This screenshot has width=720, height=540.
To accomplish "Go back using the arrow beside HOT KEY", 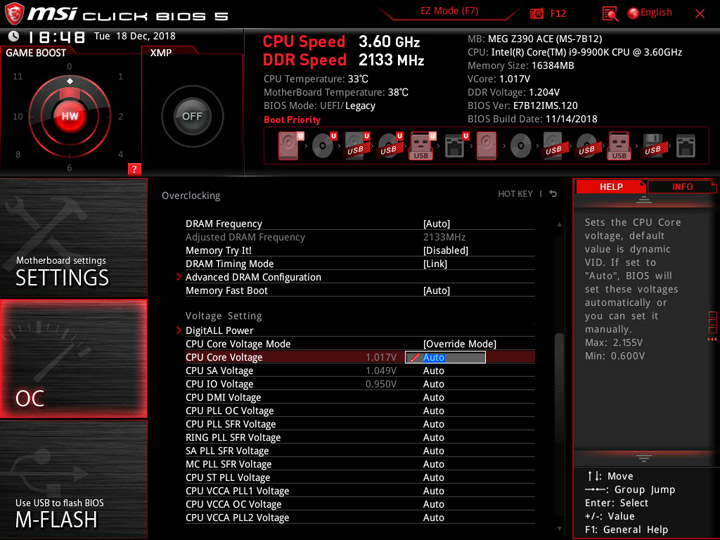I will [553, 194].
